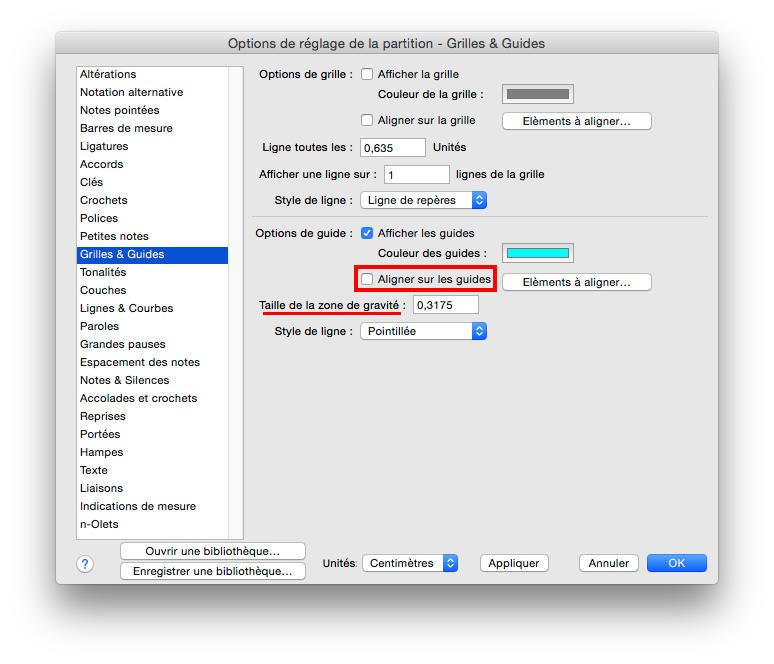Open grid Style de ligne dropdown

[x=423, y=200]
